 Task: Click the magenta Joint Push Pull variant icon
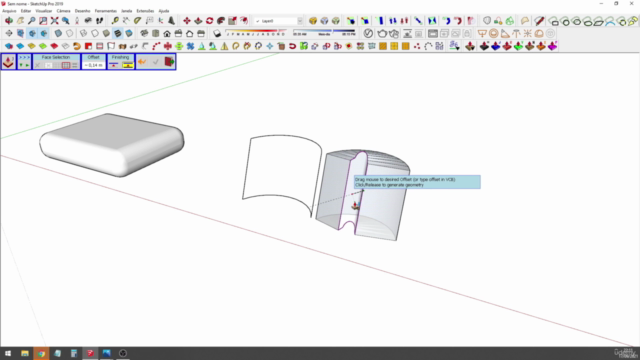[x=552, y=46]
